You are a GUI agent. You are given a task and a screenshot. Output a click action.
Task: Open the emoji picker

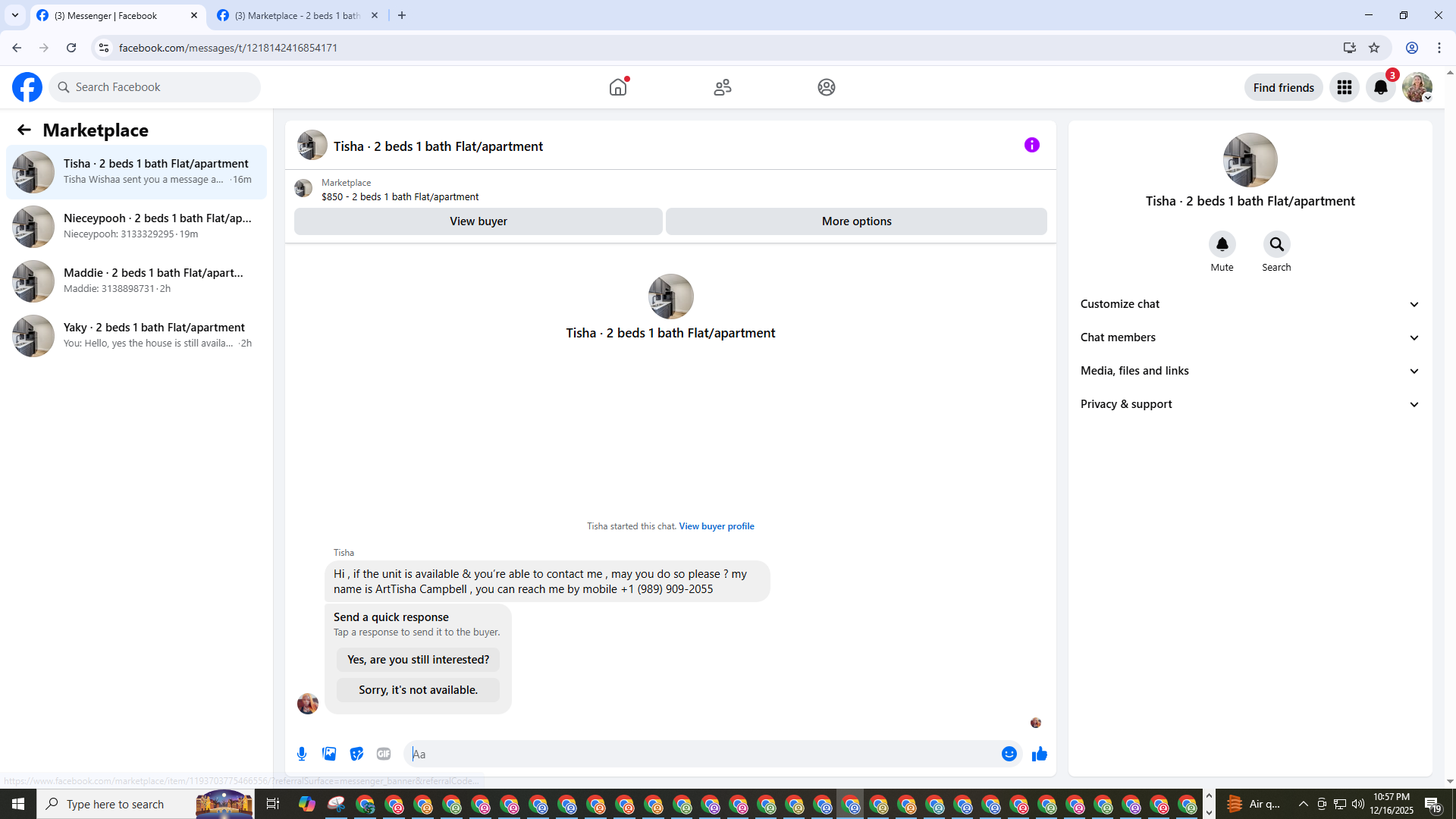point(1009,754)
